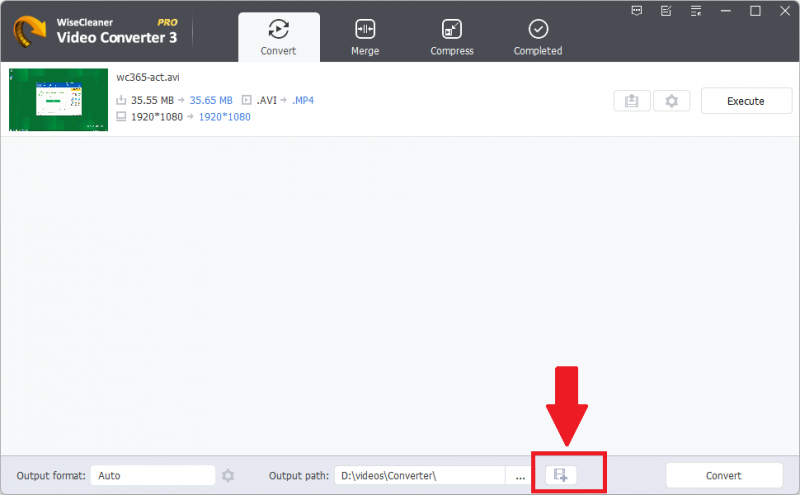Close the Video Converter window
800x495 pixels.
(785, 11)
